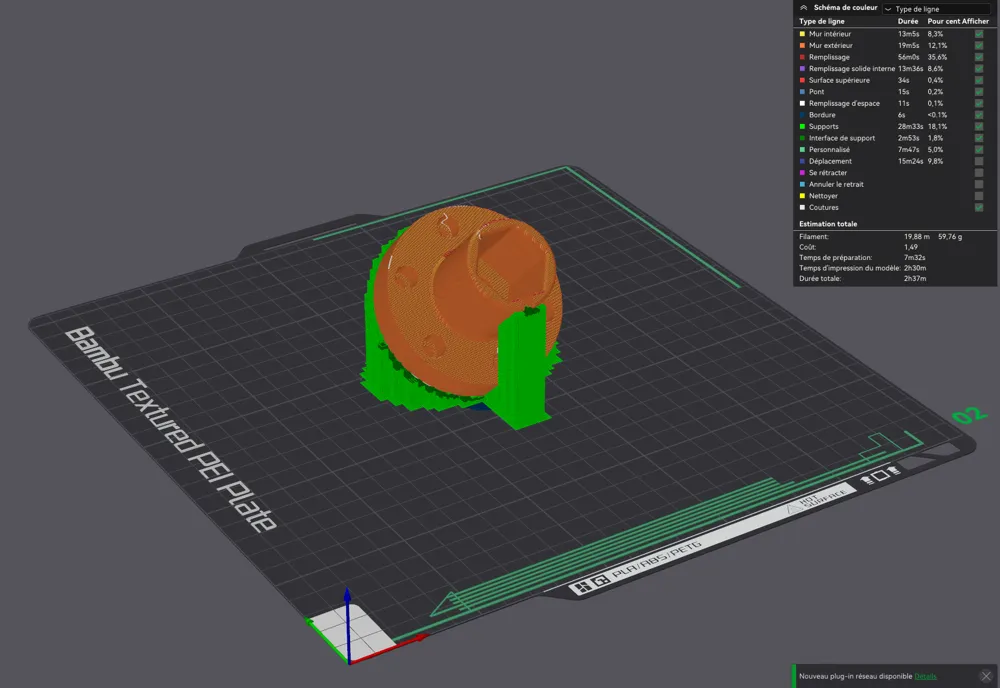
Task: Show Se rétracter moves
Action: click(979, 173)
